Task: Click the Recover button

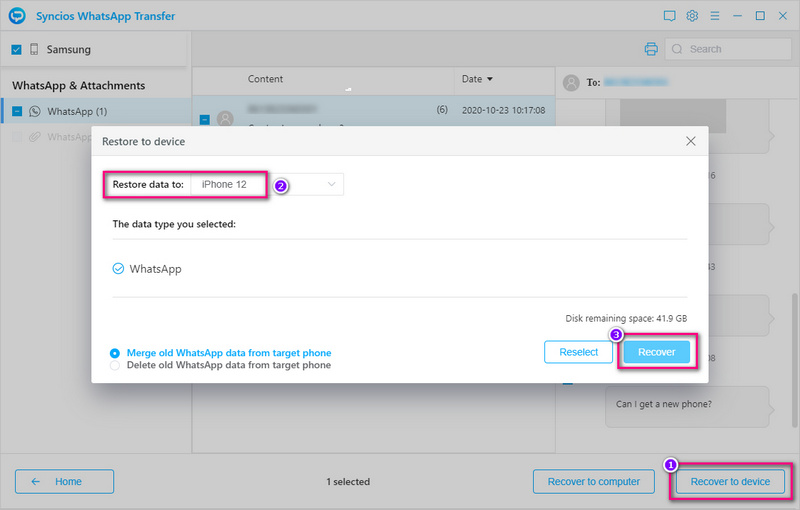Action: 657,352
